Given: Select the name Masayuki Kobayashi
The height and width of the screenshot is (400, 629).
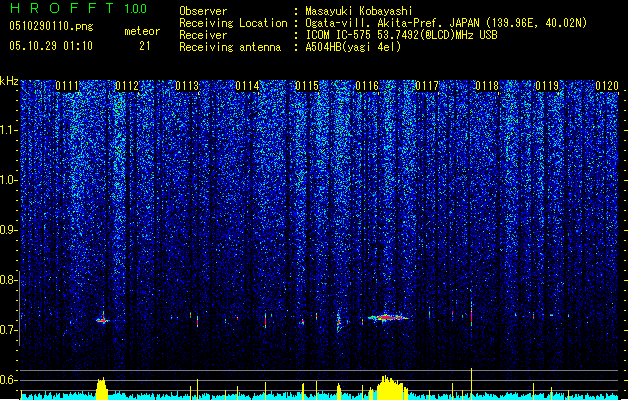Looking at the screenshot, I should (359, 11).
